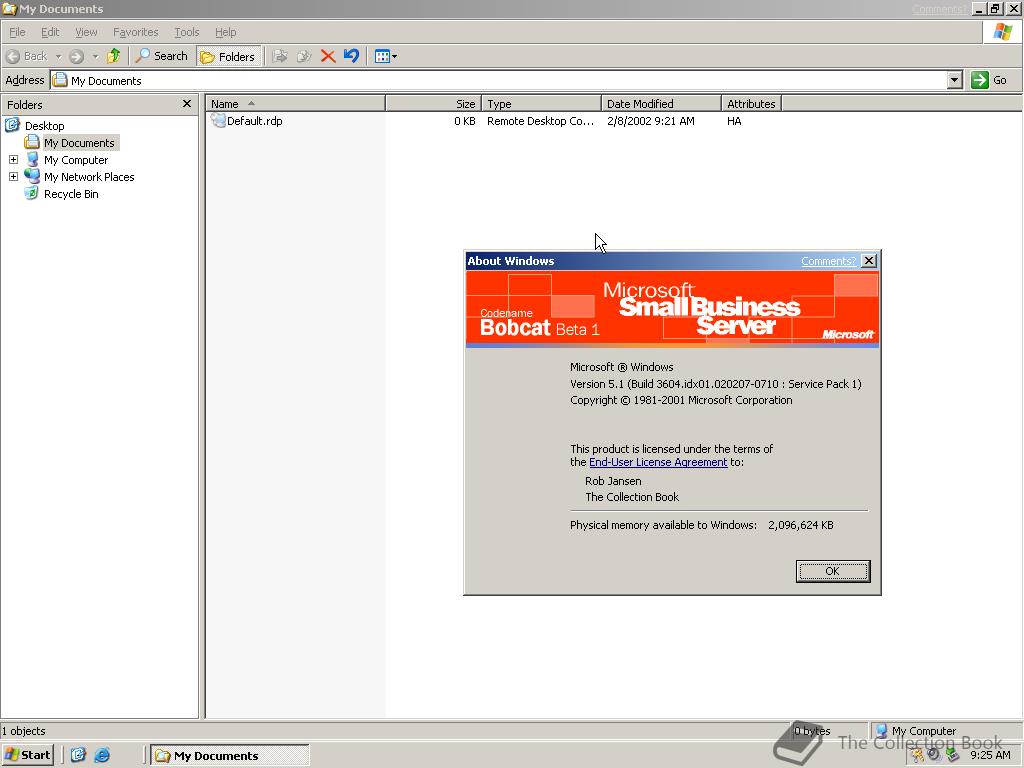The height and width of the screenshot is (768, 1024).
Task: Open the Views dropdown in toolbar
Action: pos(385,56)
